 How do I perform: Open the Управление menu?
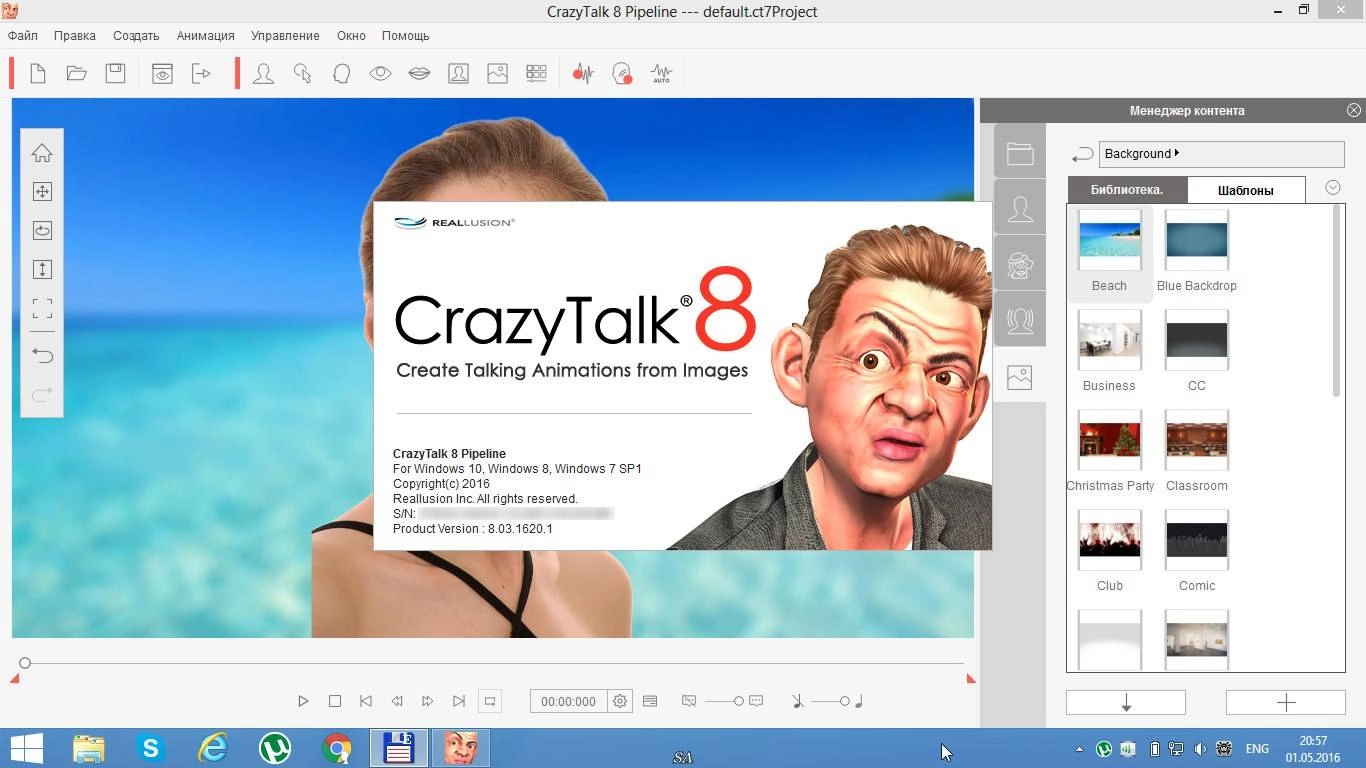286,35
